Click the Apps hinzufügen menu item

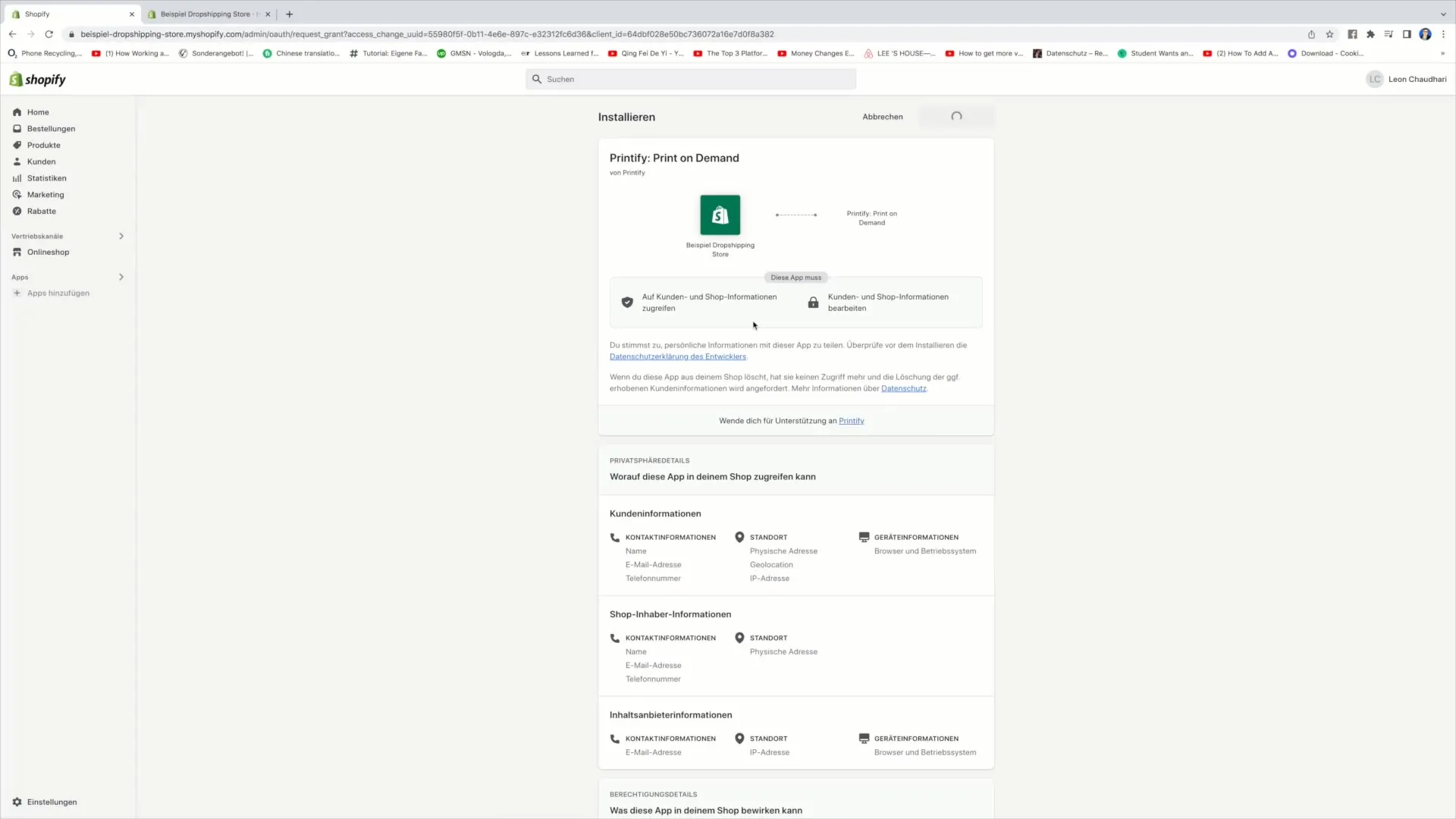coord(58,293)
